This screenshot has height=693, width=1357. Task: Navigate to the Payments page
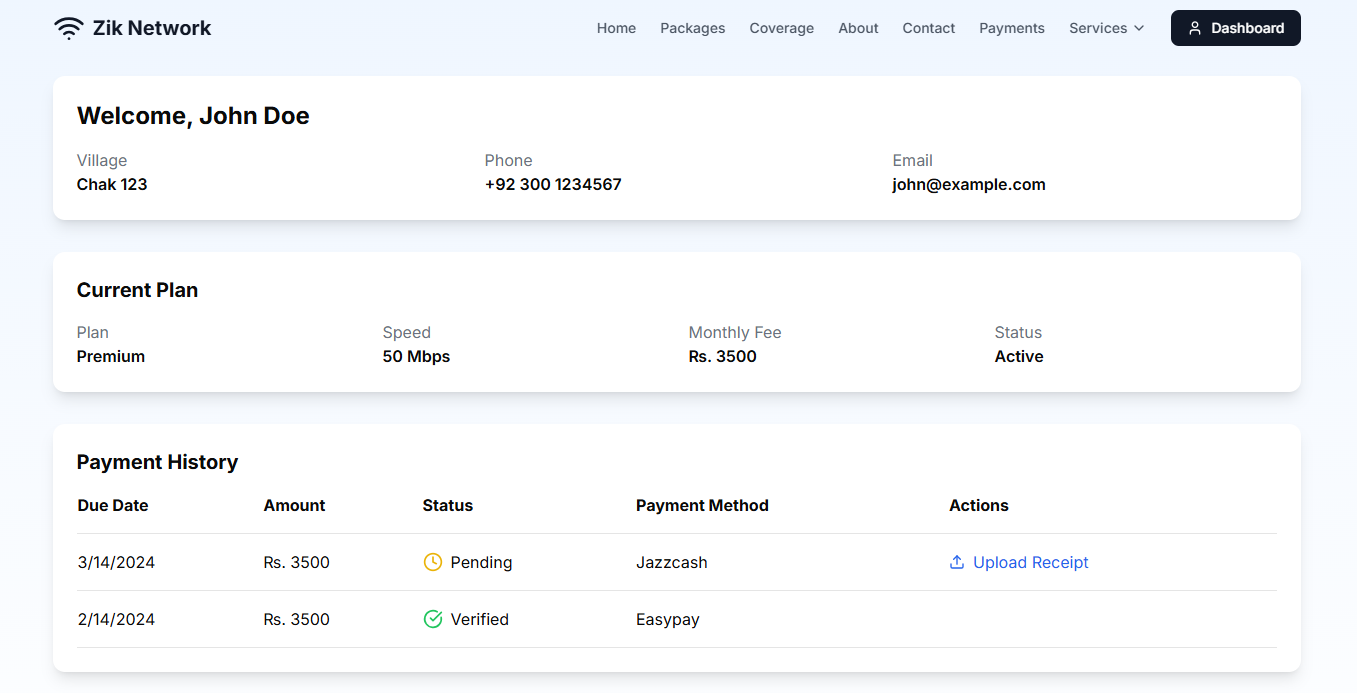coord(1011,28)
